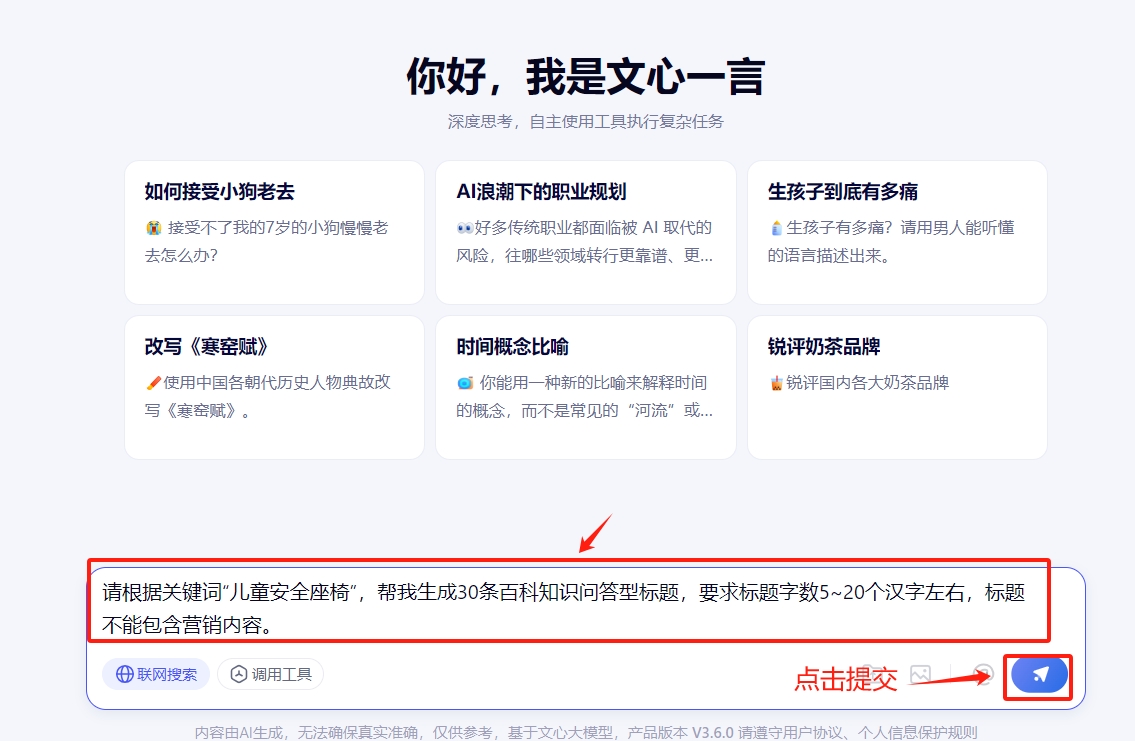Click the subtitle 深度思考，自主使用工具执行复杂任务
Viewport: 1135px width, 741px height.
pyautogui.click(x=586, y=122)
